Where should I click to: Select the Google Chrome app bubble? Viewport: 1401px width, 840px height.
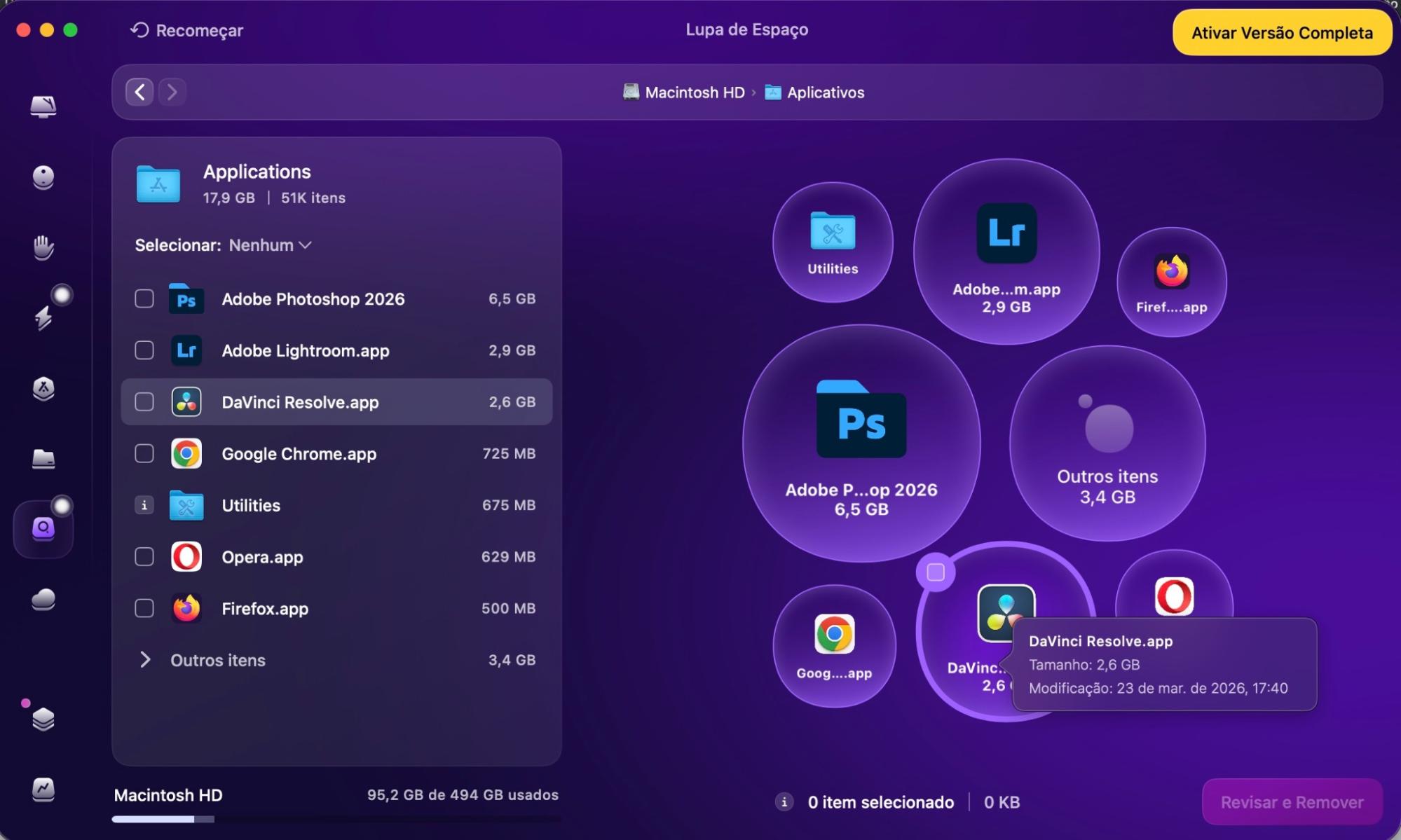click(834, 646)
